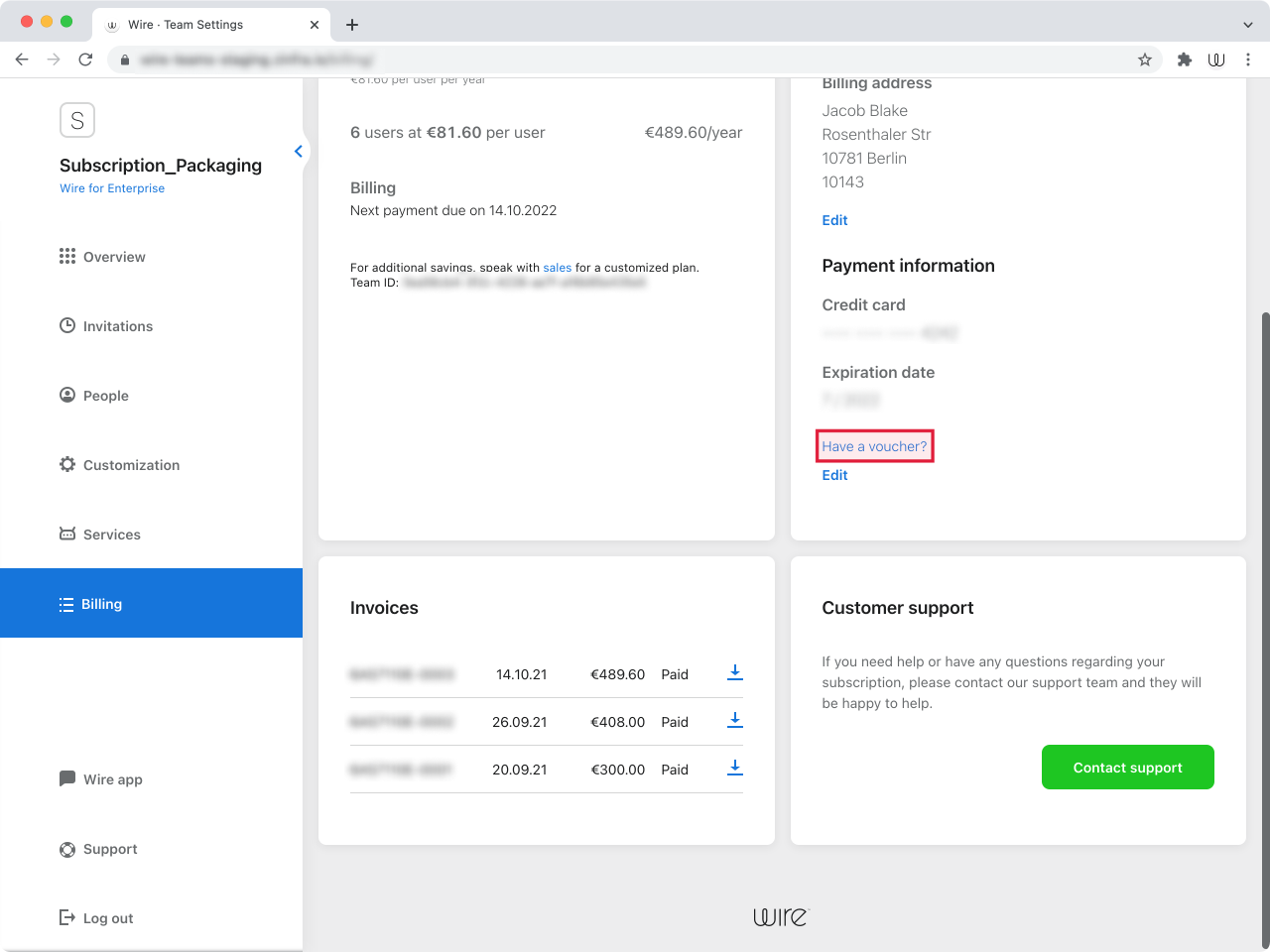Viewport: 1270px width, 952px height.
Task: Click the Customization gear icon
Action: pyautogui.click(x=67, y=464)
